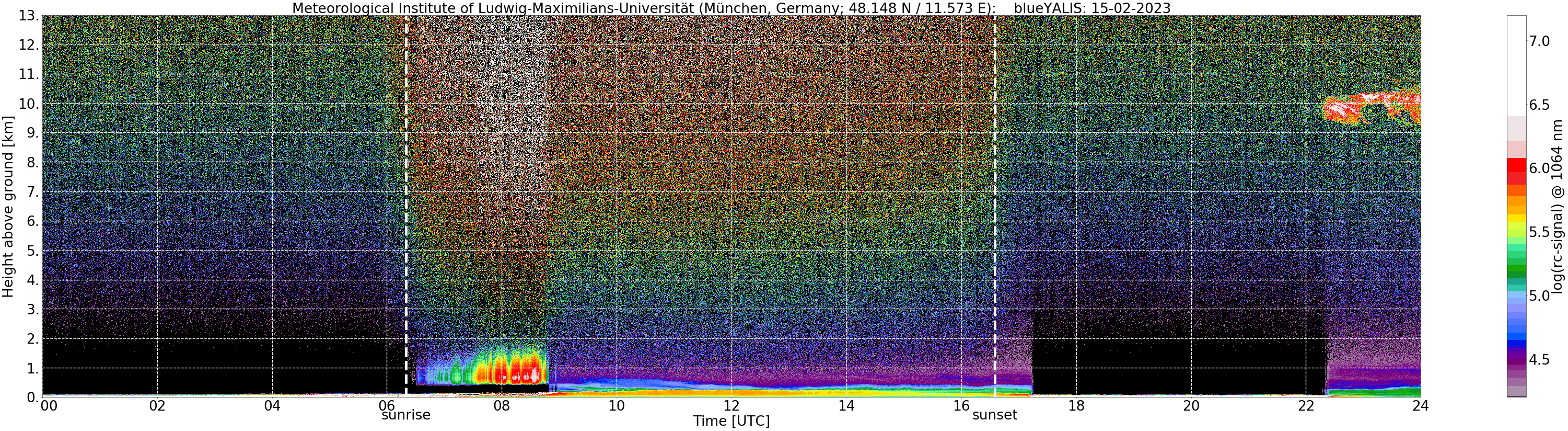Image resolution: width=1568 pixels, height=431 pixels.
Task: Click the '5.' height axis tick label
Action: (x=33, y=251)
